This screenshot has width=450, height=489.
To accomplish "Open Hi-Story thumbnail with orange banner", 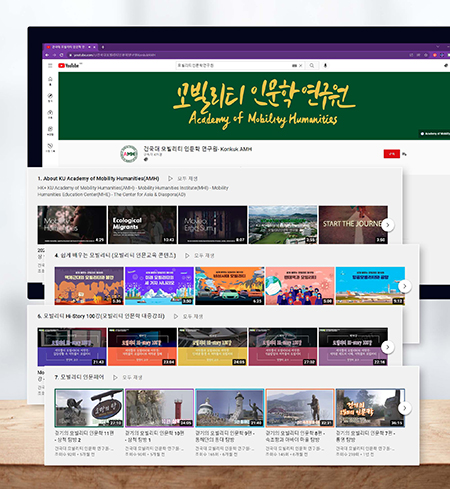I will (x=142, y=347).
